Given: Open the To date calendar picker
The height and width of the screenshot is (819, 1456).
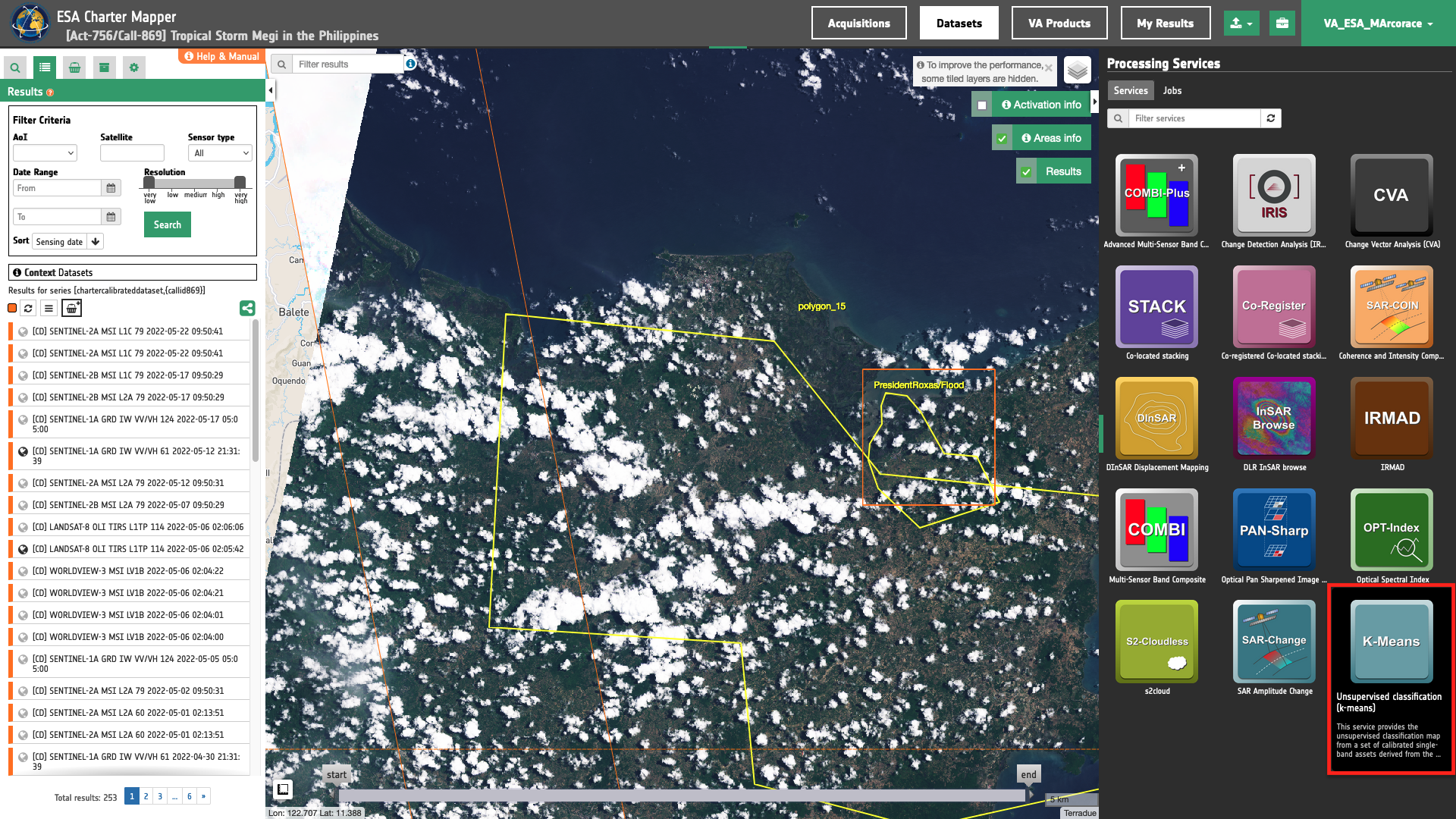Looking at the screenshot, I should click(x=111, y=217).
